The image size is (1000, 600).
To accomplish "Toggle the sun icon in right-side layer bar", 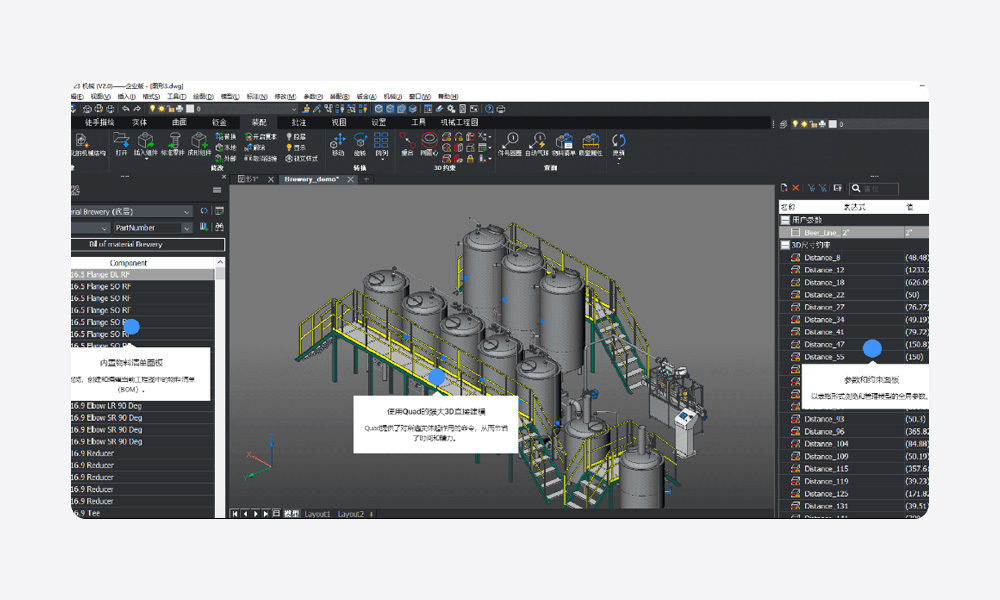I will (804, 124).
